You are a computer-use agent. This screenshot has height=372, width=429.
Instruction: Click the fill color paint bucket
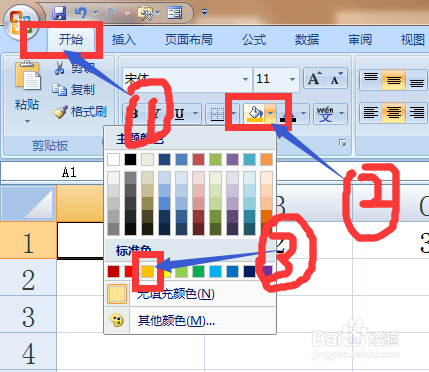tap(255, 113)
